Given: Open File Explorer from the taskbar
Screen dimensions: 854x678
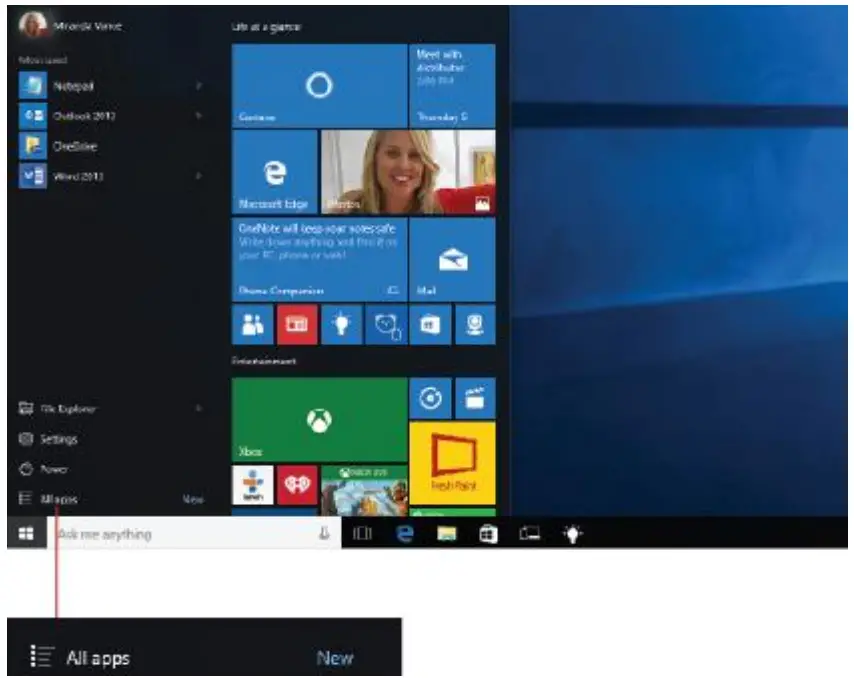Looking at the screenshot, I should (446, 534).
